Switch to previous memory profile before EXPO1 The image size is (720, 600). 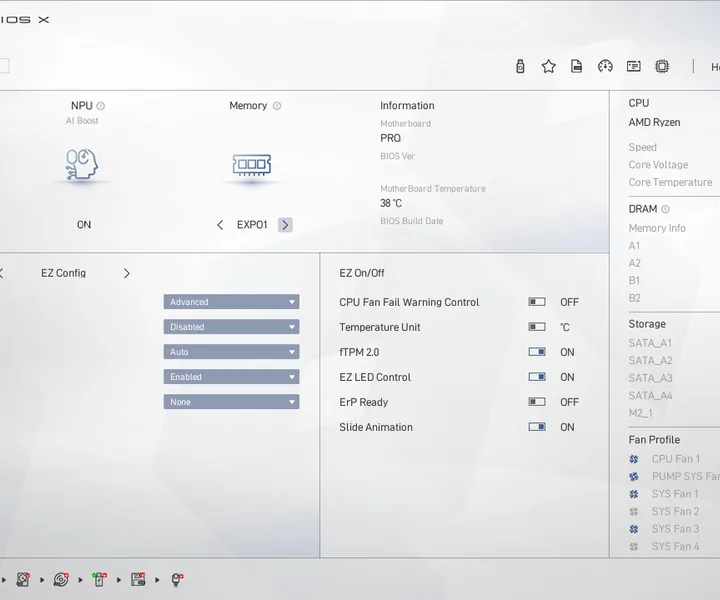pos(220,225)
